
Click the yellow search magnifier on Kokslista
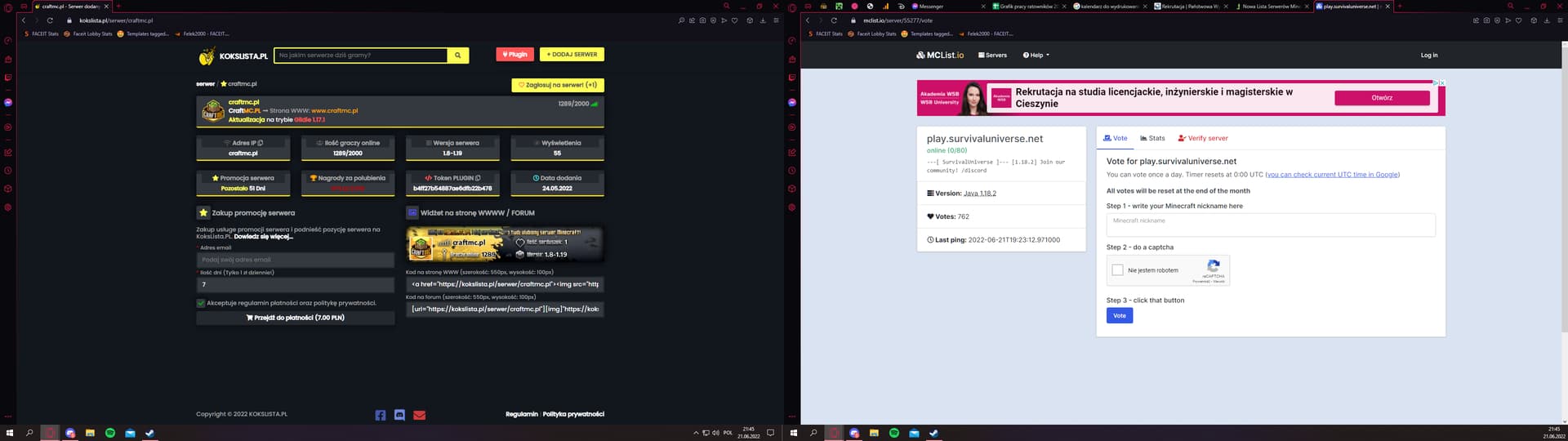click(x=458, y=56)
